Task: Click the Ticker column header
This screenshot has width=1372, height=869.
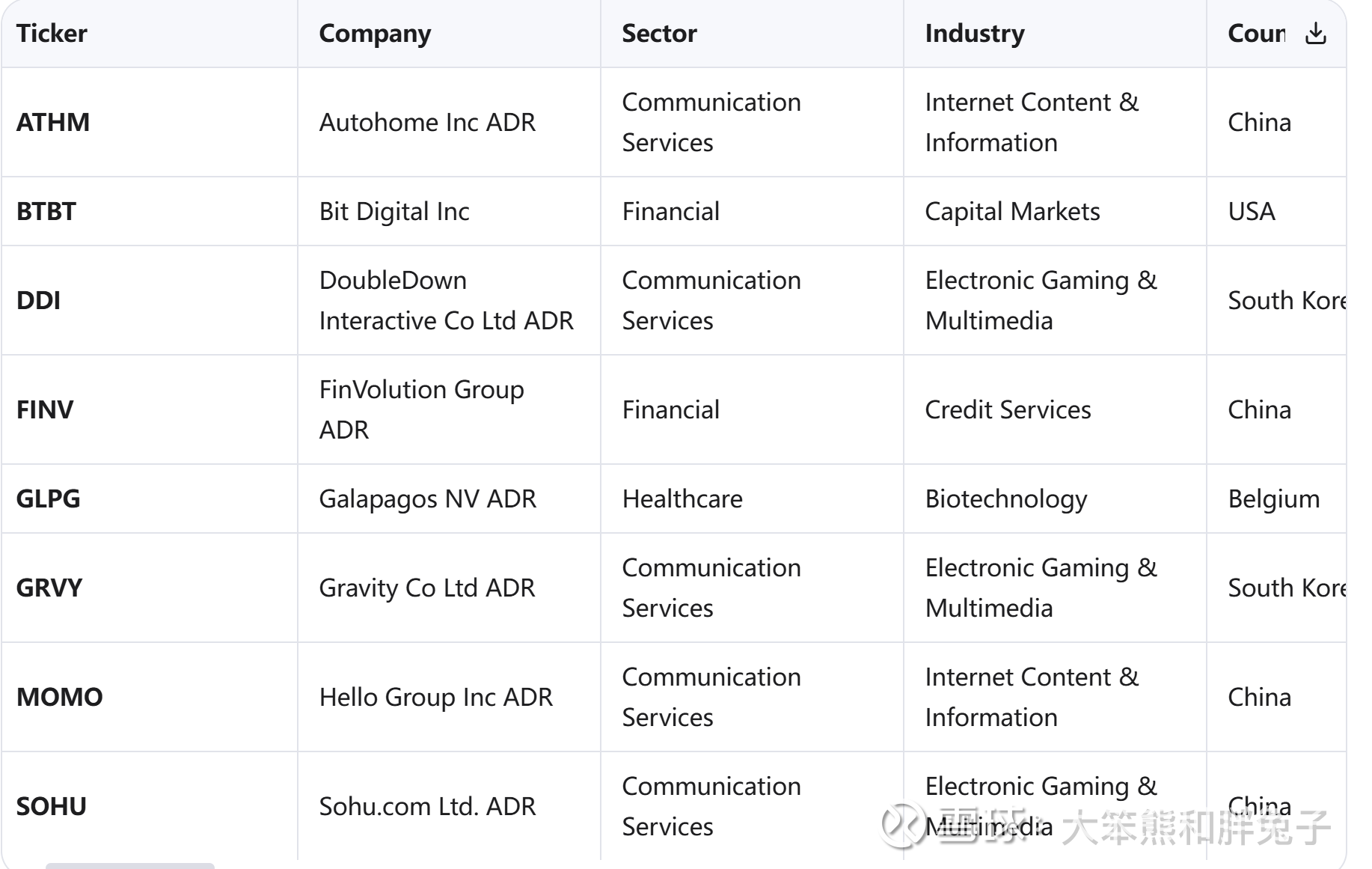Action: pyautogui.click(x=52, y=34)
